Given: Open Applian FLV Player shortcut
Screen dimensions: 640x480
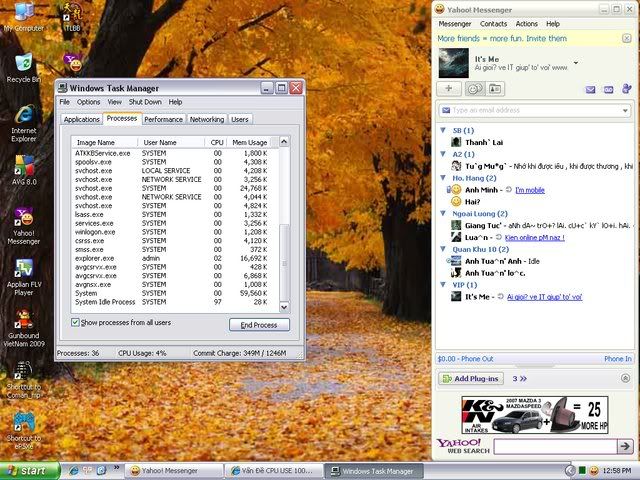Looking at the screenshot, I should tap(24, 277).
